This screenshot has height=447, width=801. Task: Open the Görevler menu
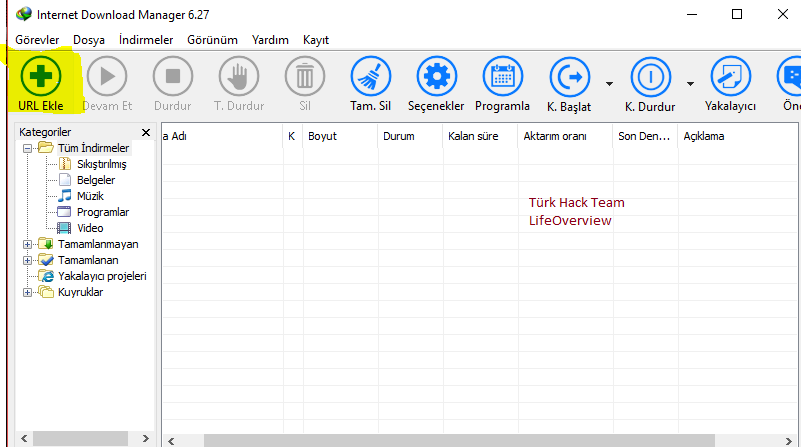(37, 40)
